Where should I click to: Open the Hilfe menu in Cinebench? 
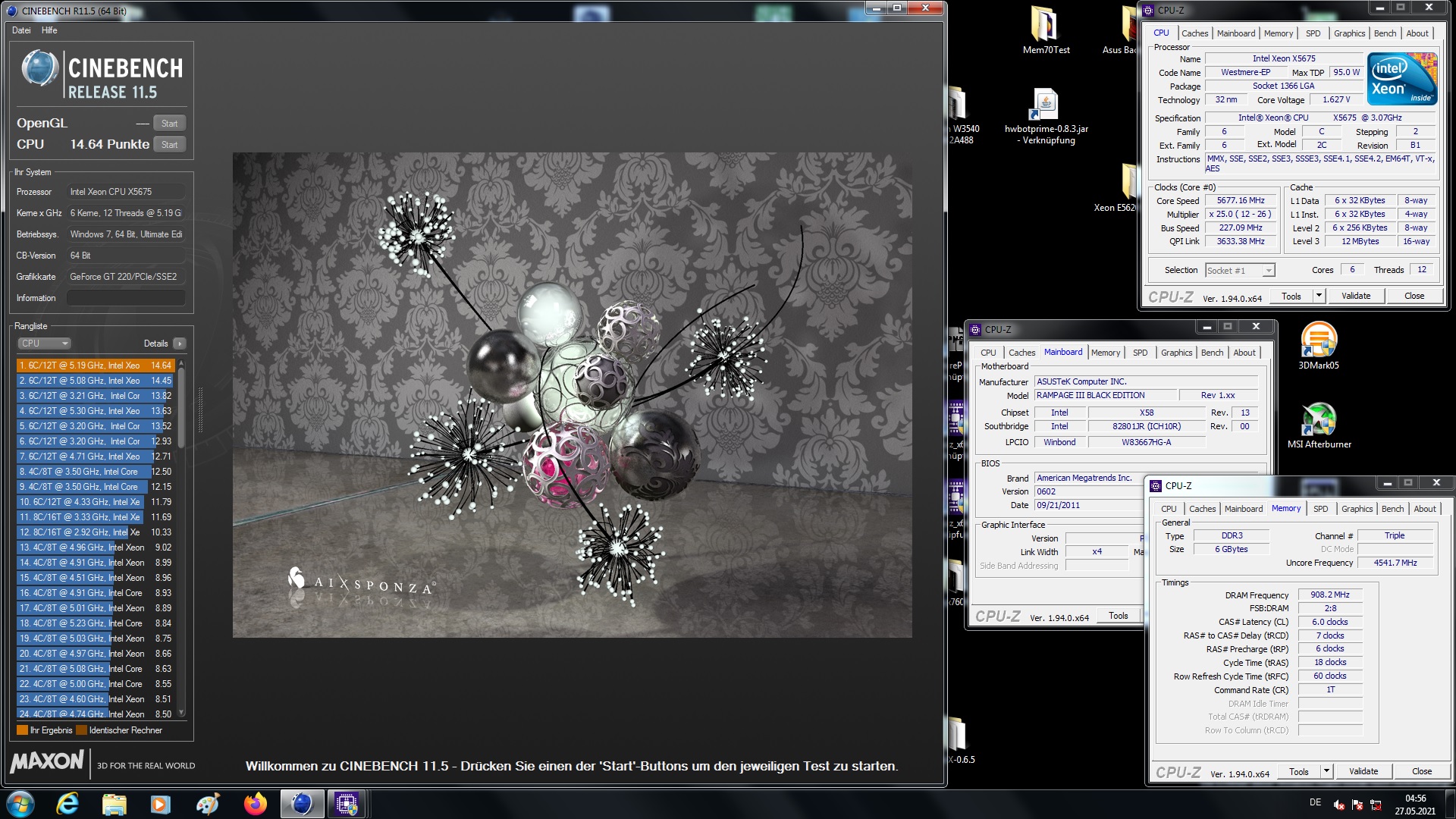49,30
